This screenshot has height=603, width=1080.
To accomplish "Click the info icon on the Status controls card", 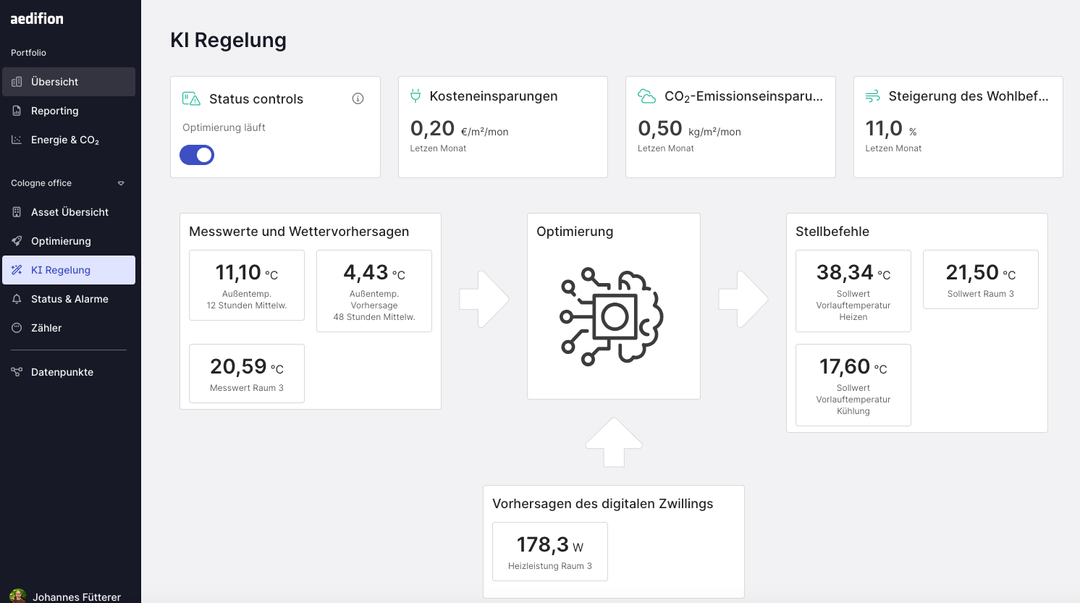I will [358, 98].
